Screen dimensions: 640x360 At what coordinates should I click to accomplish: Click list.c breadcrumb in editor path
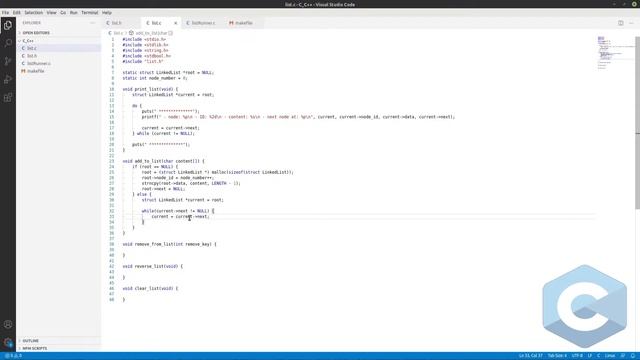point(116,33)
